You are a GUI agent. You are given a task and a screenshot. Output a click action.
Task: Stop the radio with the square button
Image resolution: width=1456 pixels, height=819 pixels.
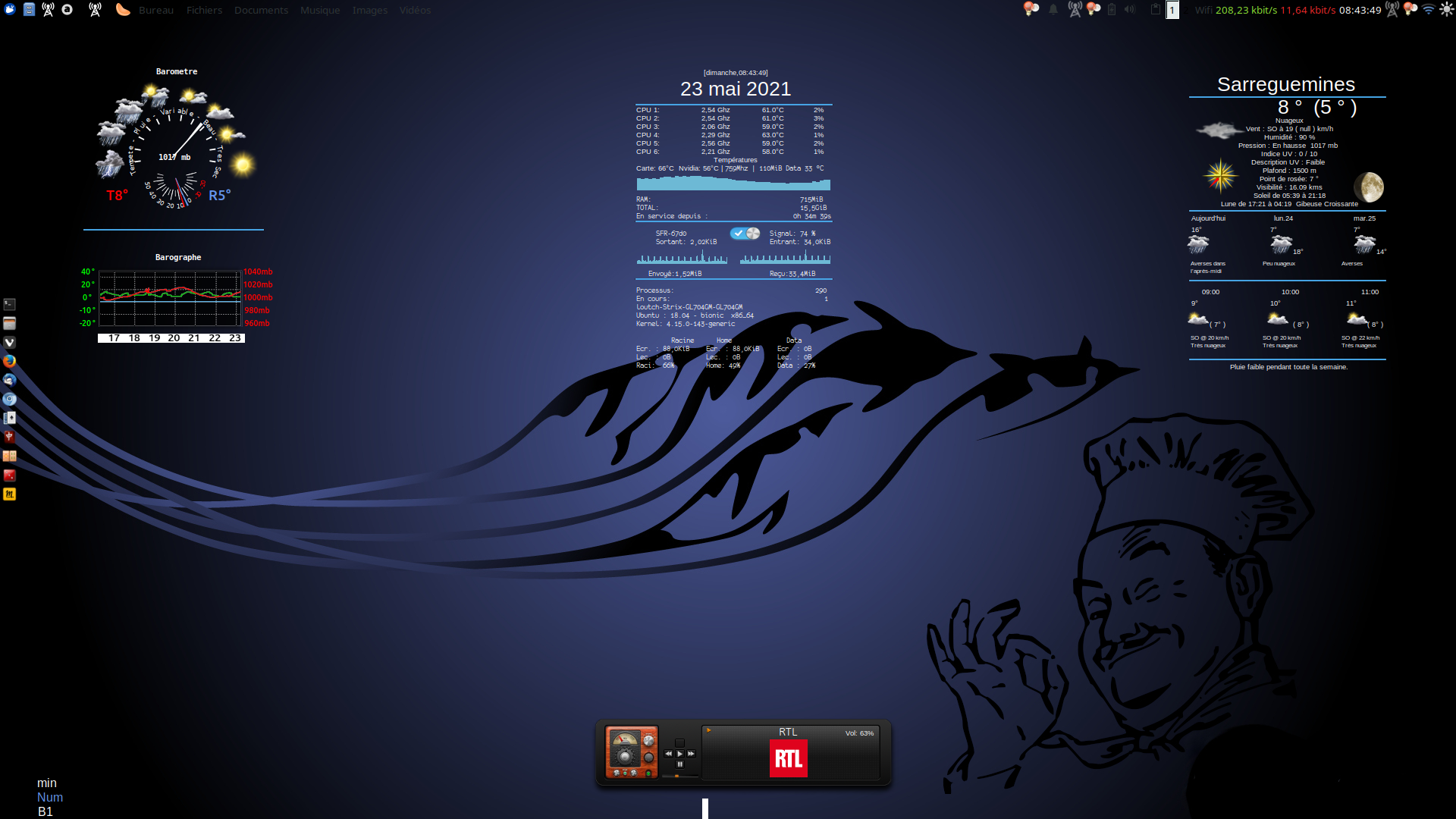click(x=679, y=743)
